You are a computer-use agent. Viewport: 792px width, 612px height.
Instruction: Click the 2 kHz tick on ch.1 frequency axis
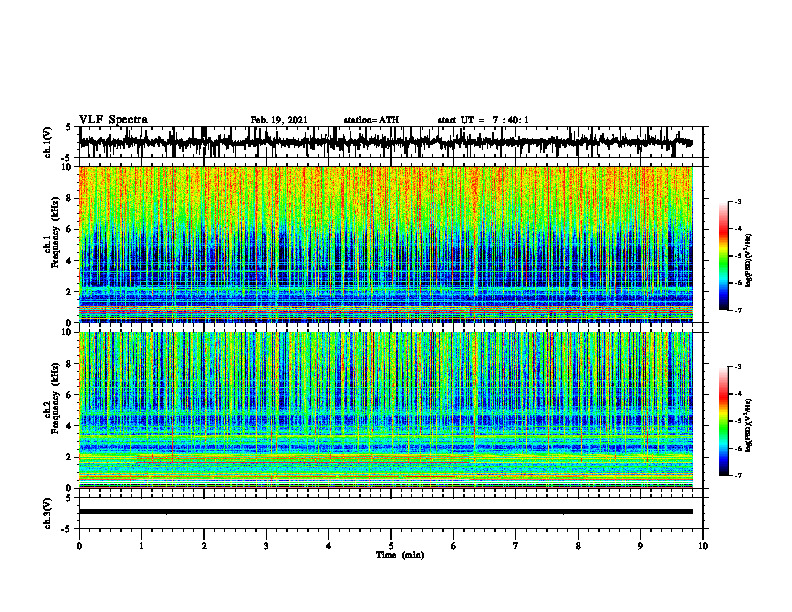71,292
